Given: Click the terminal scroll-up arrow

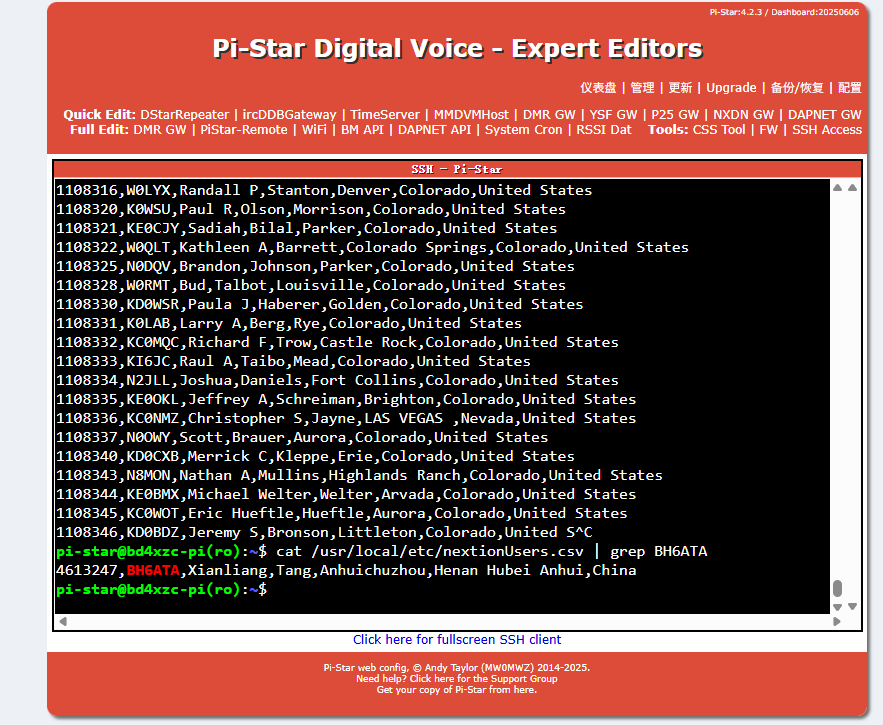Looking at the screenshot, I should (837, 188).
